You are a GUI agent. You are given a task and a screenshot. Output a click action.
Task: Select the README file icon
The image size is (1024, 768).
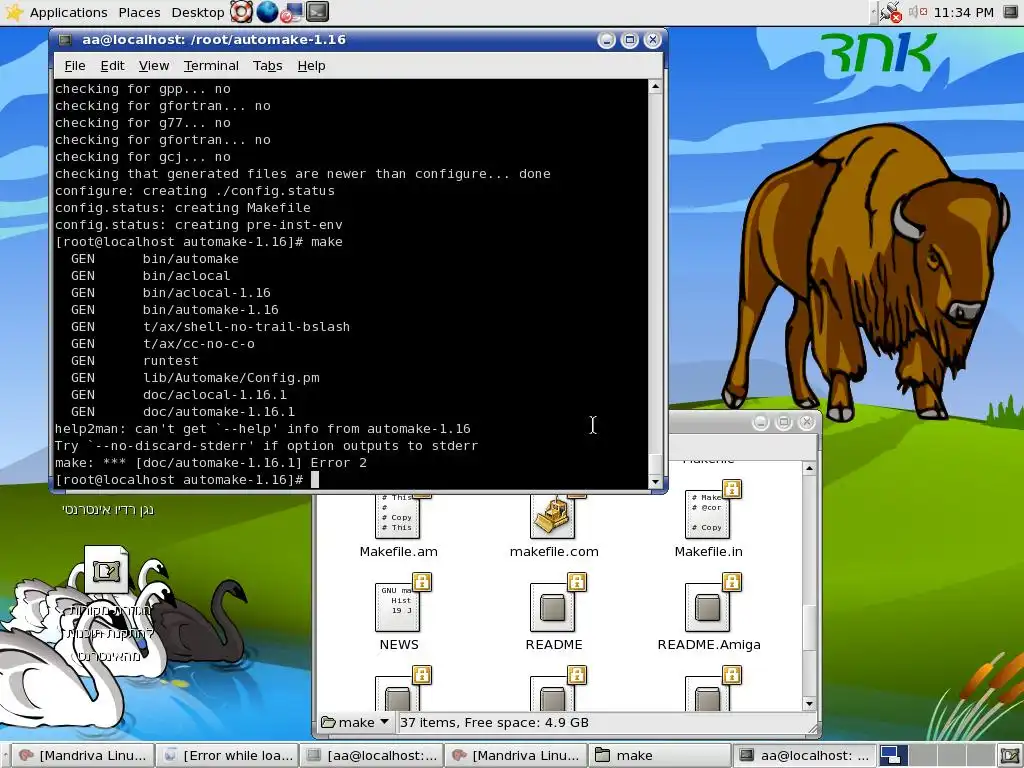(x=554, y=603)
